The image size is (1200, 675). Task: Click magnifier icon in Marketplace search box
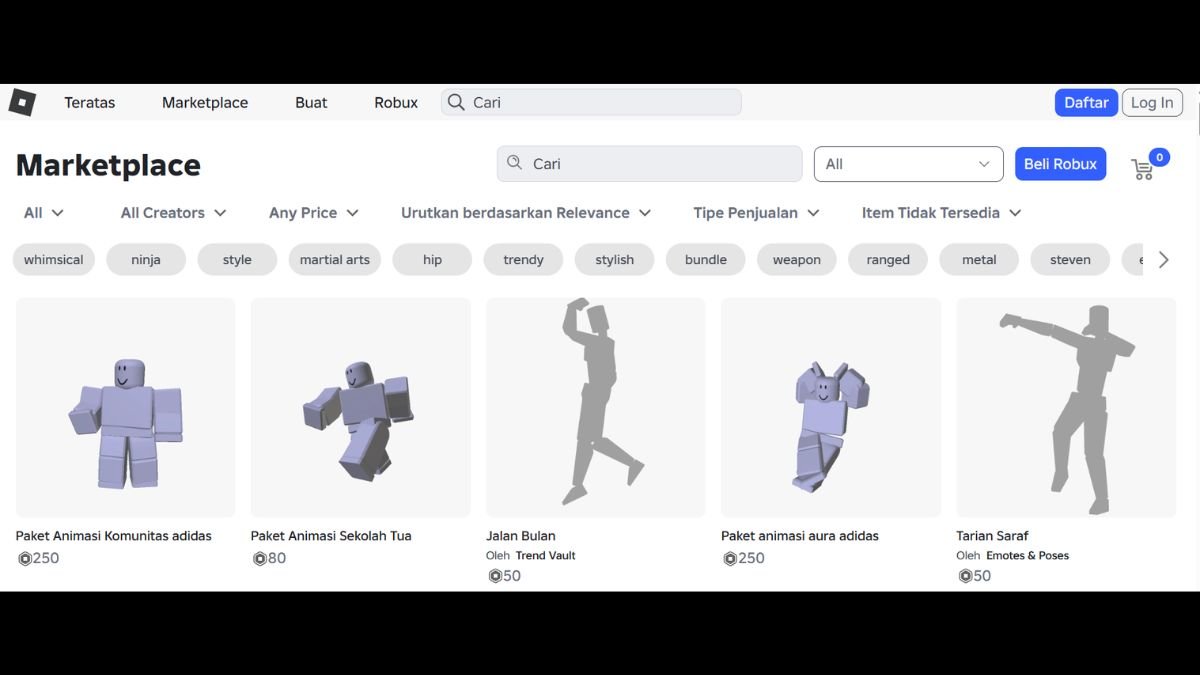[515, 163]
